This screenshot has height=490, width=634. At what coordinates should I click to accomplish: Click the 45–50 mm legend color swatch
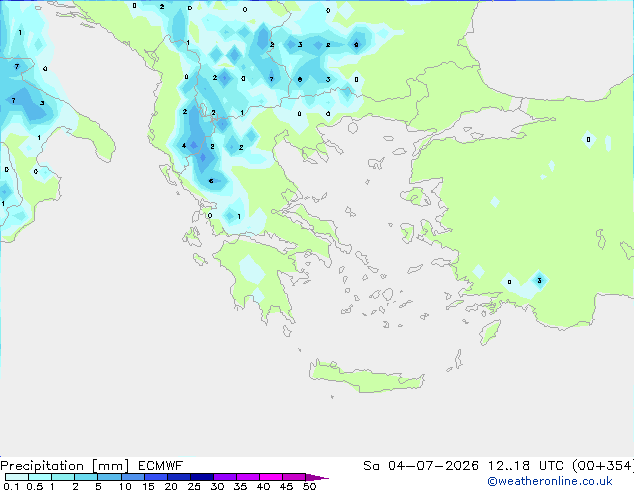coord(294,477)
